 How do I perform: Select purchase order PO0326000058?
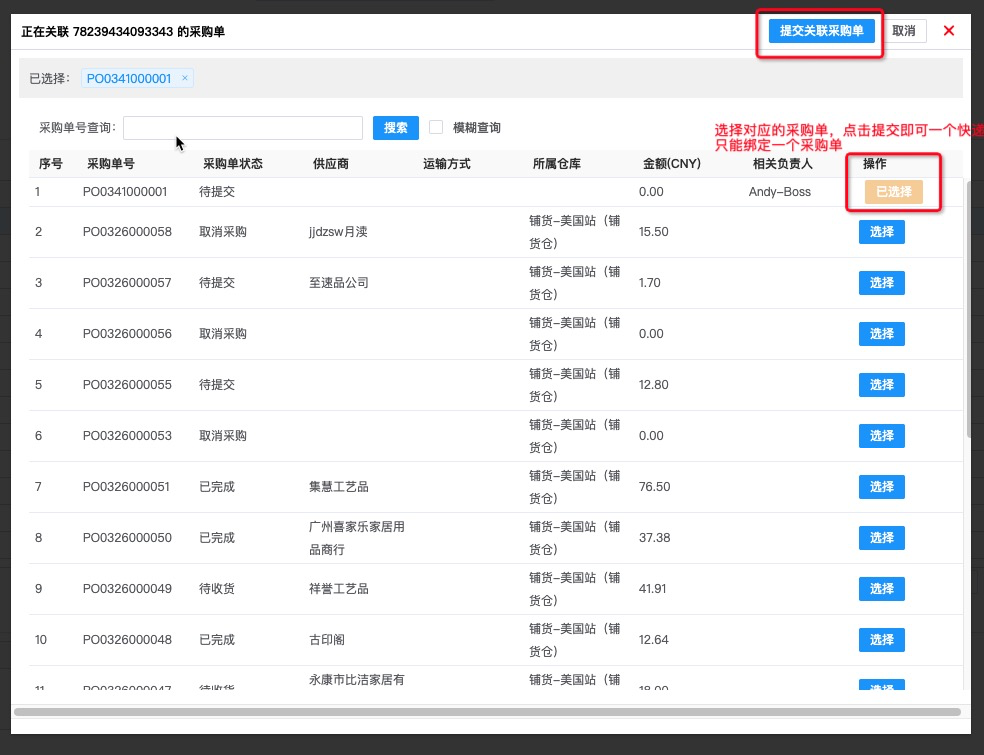[882, 232]
